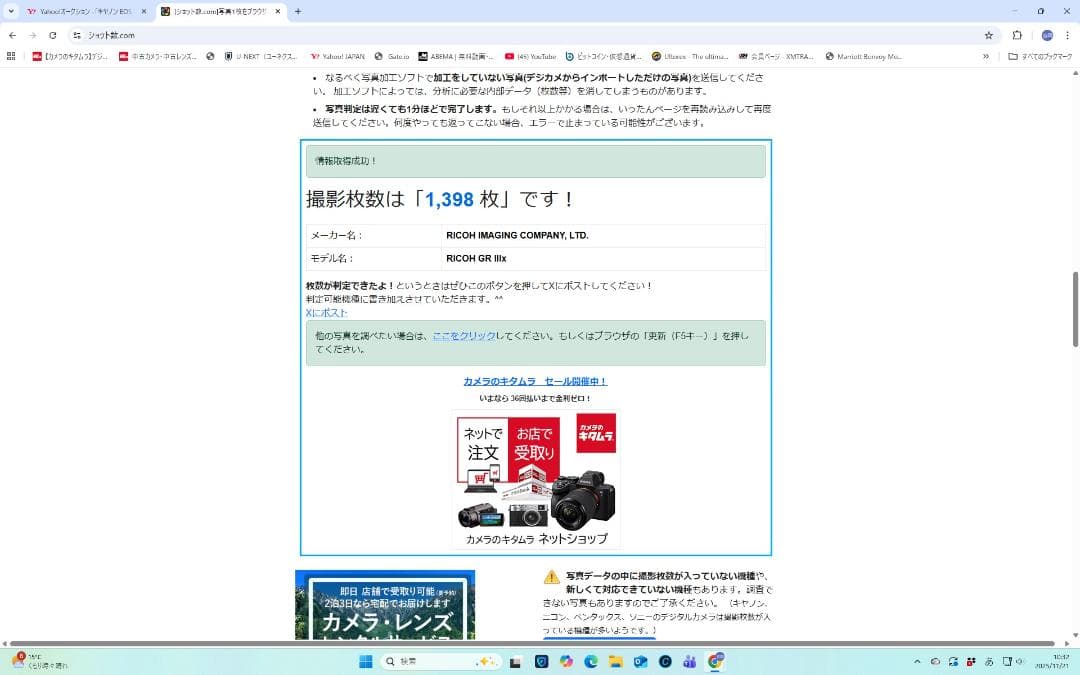
Task: Click the ここをクリック link
Action: click(463, 336)
